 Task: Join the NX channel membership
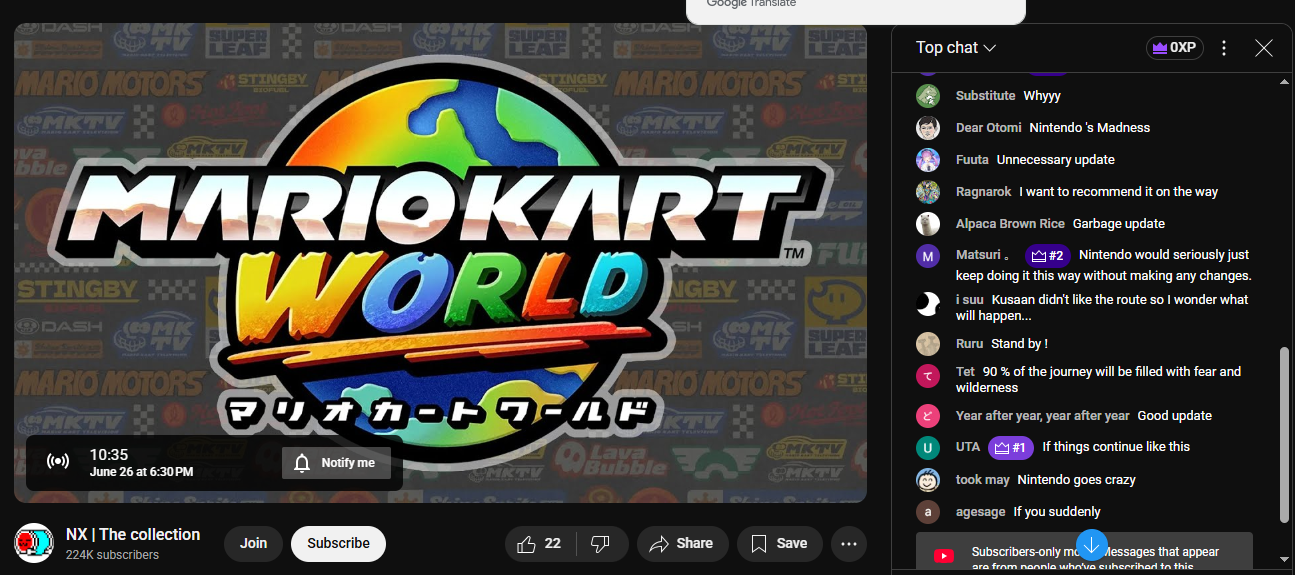253,544
